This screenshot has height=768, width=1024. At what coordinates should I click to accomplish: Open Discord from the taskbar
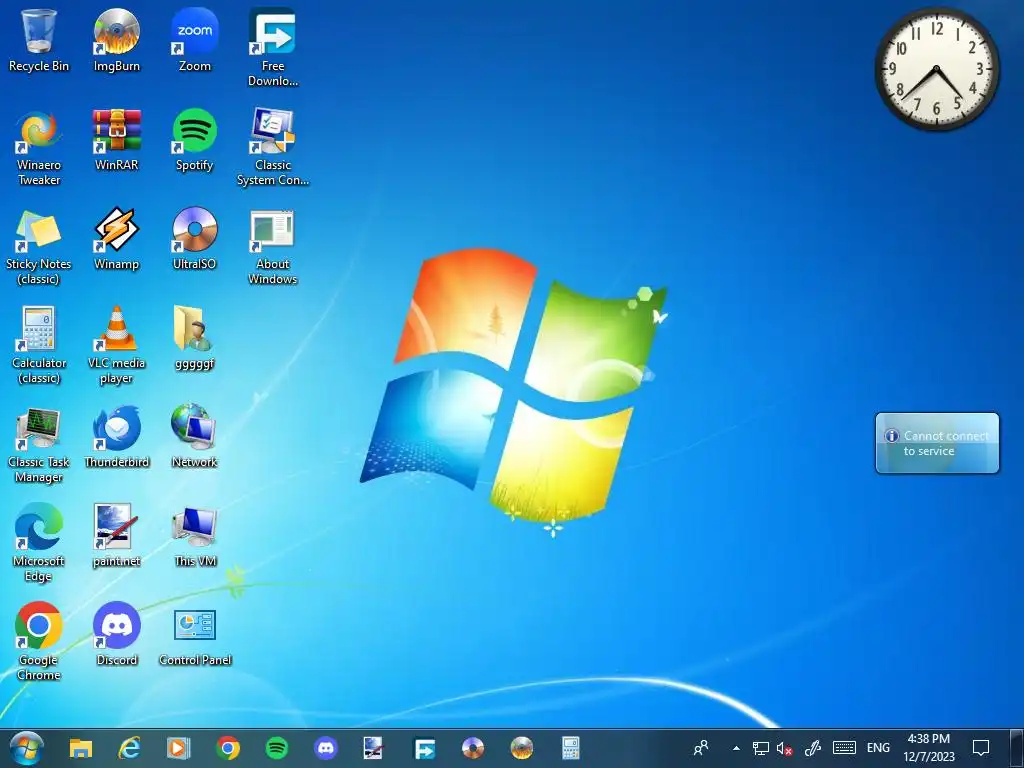(x=326, y=748)
